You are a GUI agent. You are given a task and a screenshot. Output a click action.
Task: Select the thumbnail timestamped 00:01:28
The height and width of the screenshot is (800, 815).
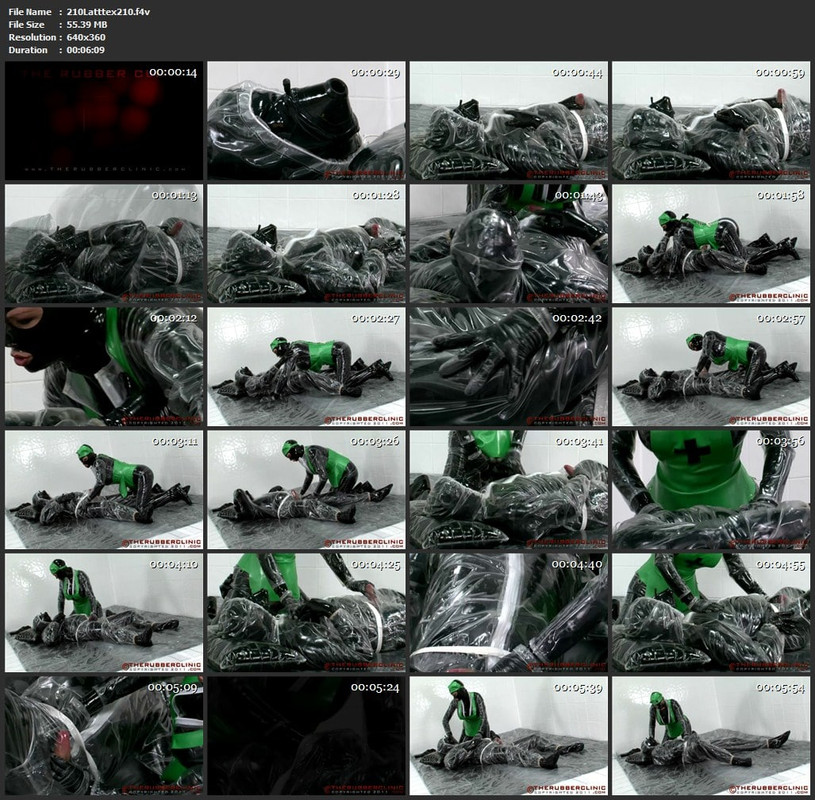point(306,244)
